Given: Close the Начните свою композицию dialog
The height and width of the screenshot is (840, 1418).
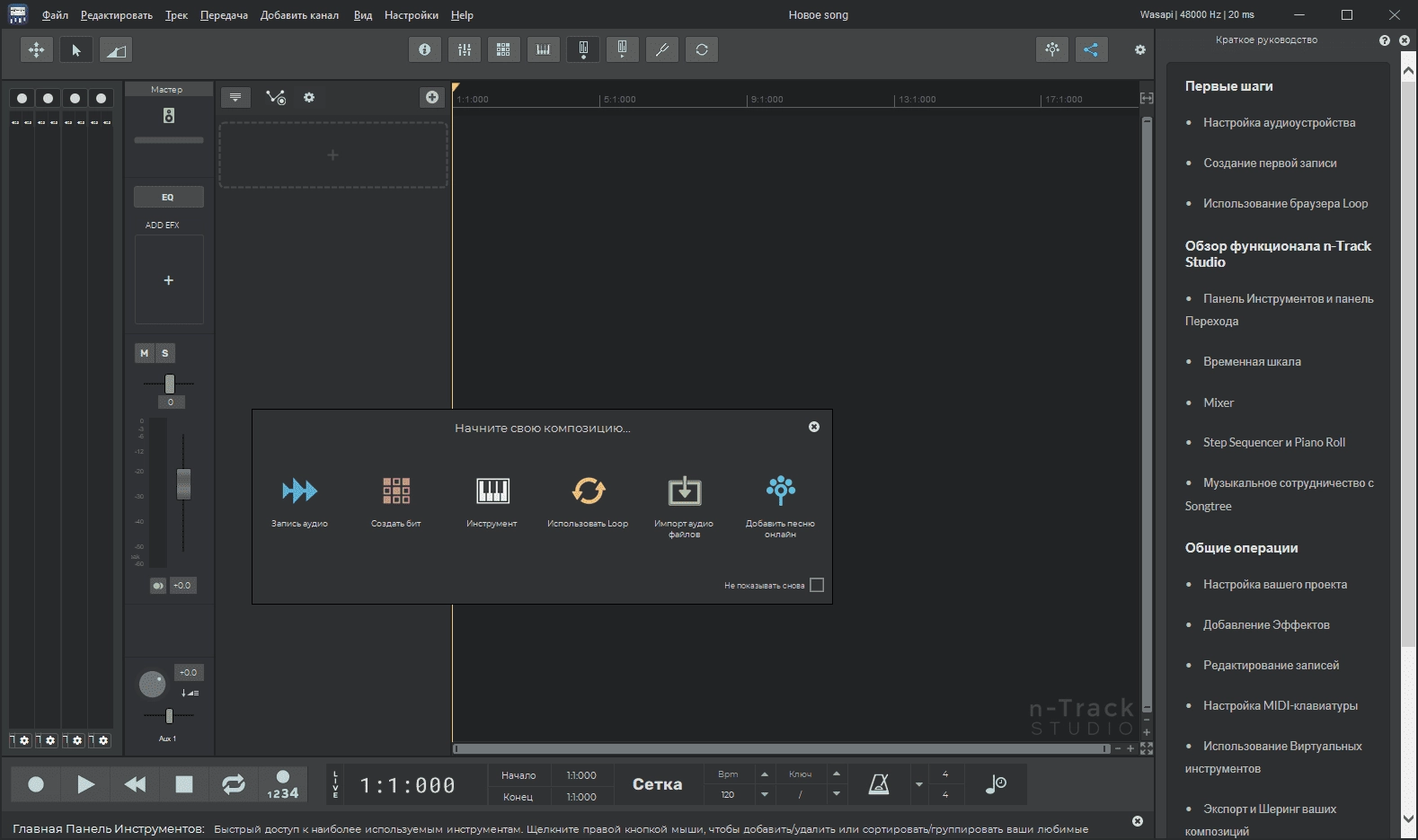Looking at the screenshot, I should (x=814, y=427).
